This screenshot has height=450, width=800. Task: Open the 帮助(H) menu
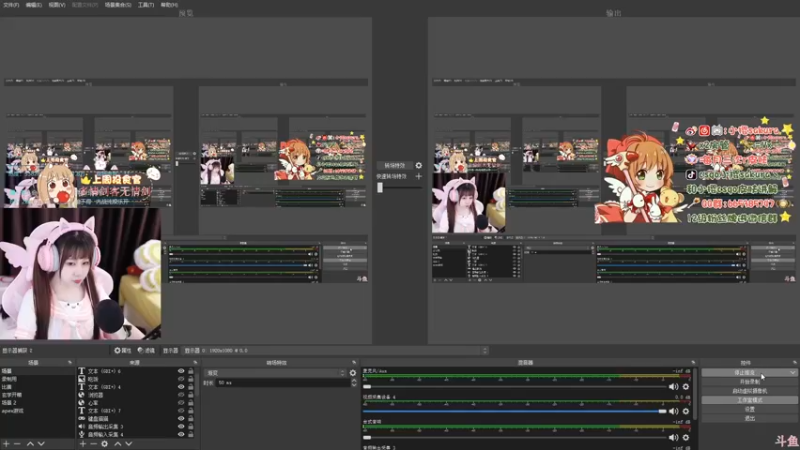(x=169, y=5)
